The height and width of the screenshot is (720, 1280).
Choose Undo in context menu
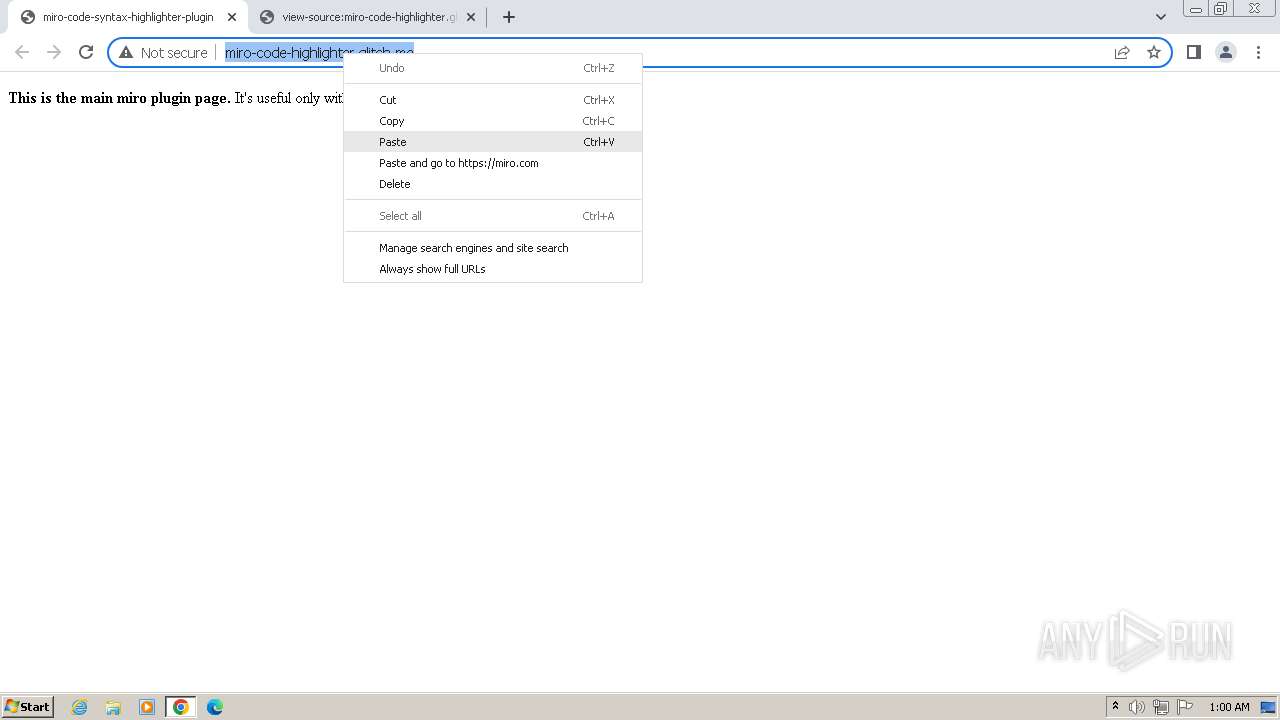[493, 68]
